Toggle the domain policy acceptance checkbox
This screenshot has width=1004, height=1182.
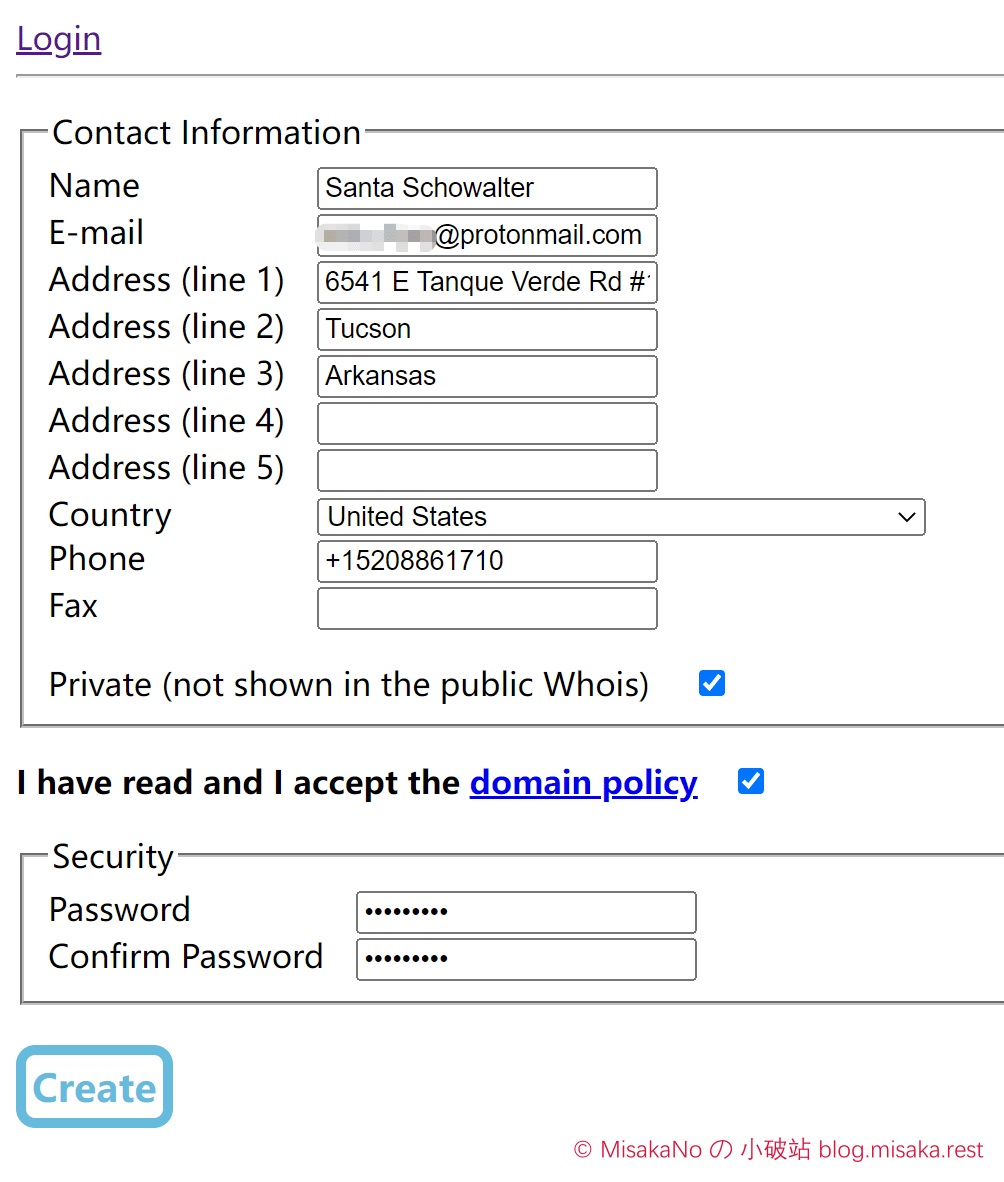pyautogui.click(x=751, y=781)
